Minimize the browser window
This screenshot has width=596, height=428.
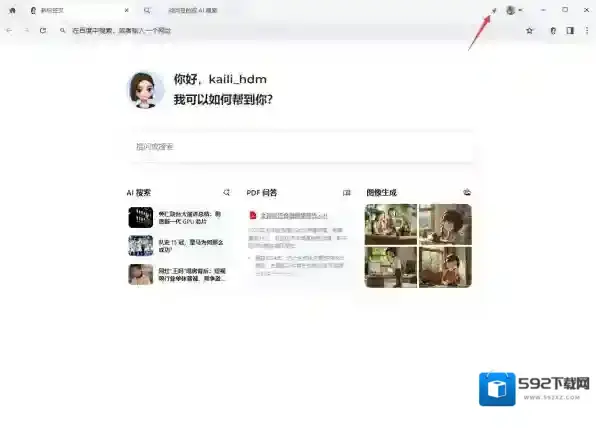point(544,10)
